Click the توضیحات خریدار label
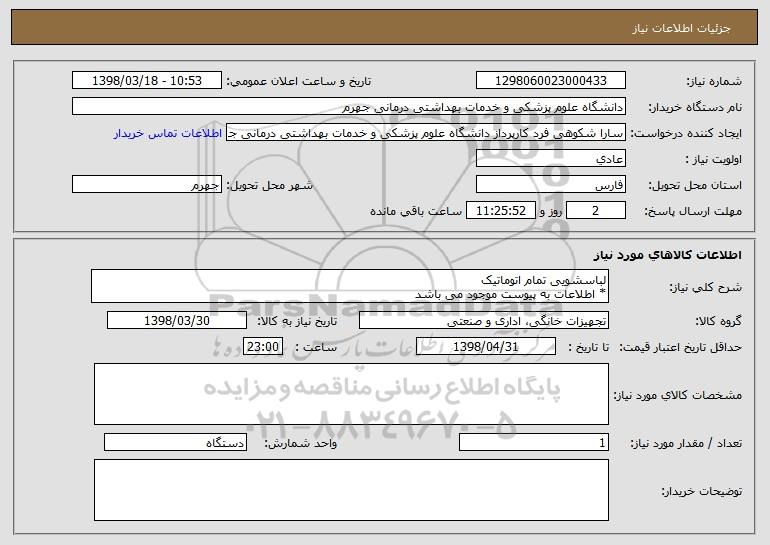This screenshot has height=545, width=770. (702, 491)
